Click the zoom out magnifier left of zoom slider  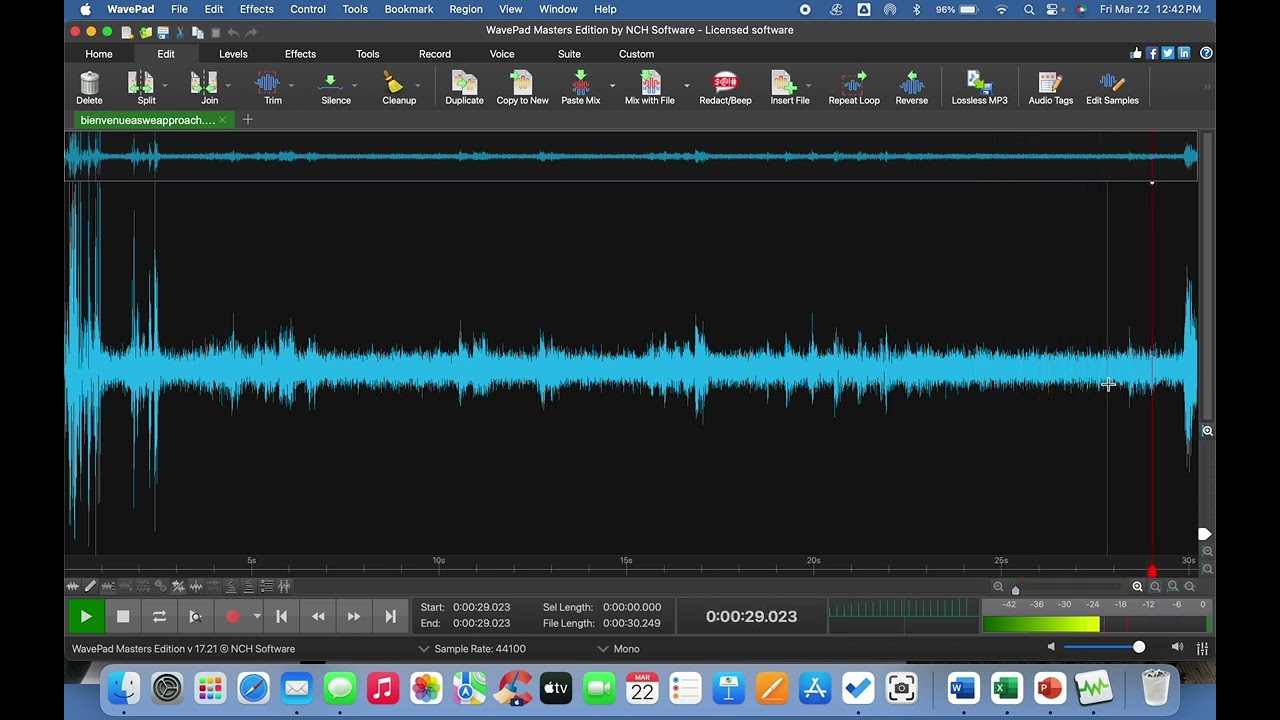point(998,587)
